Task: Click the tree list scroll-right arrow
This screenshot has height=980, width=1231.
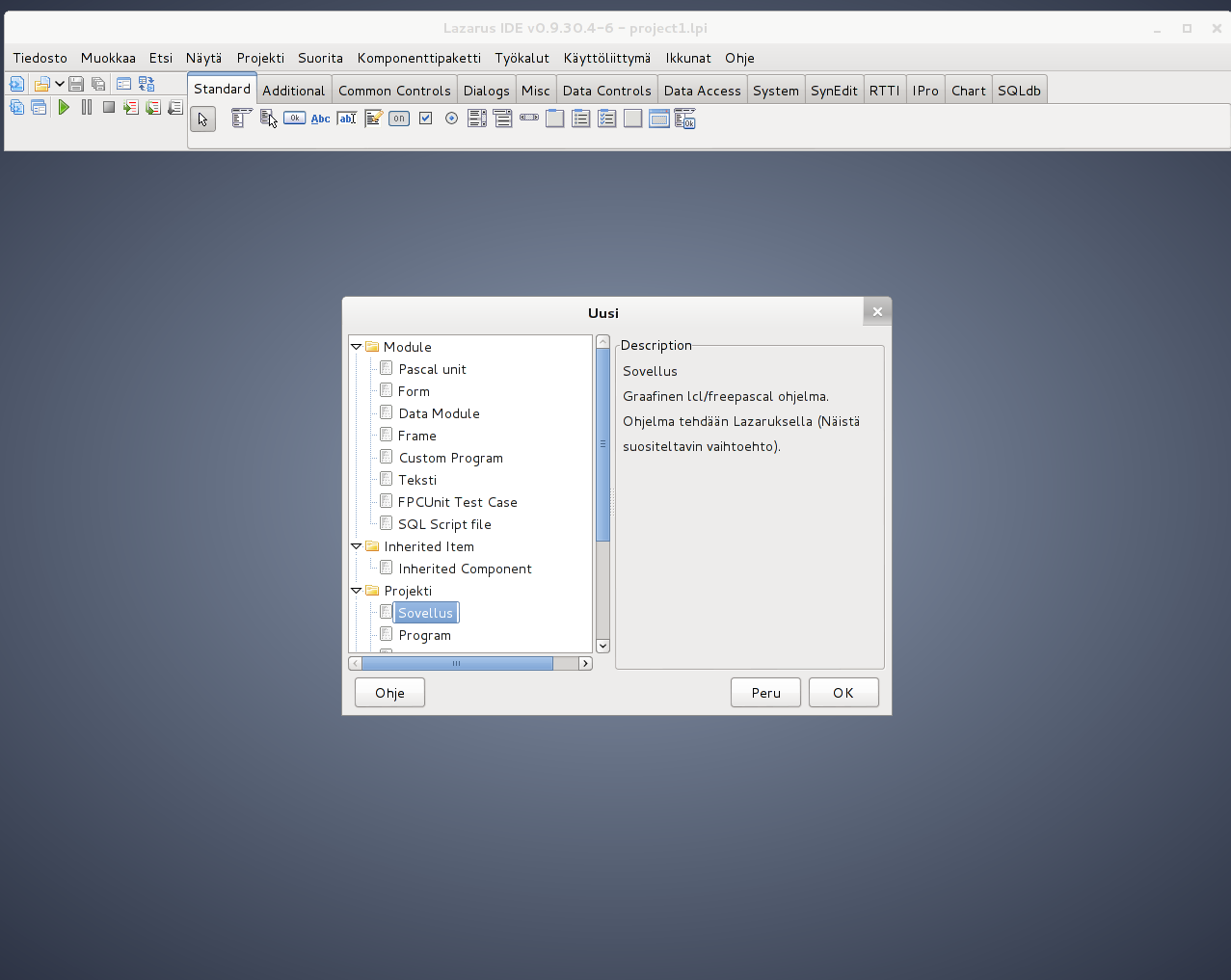Action: [585, 663]
